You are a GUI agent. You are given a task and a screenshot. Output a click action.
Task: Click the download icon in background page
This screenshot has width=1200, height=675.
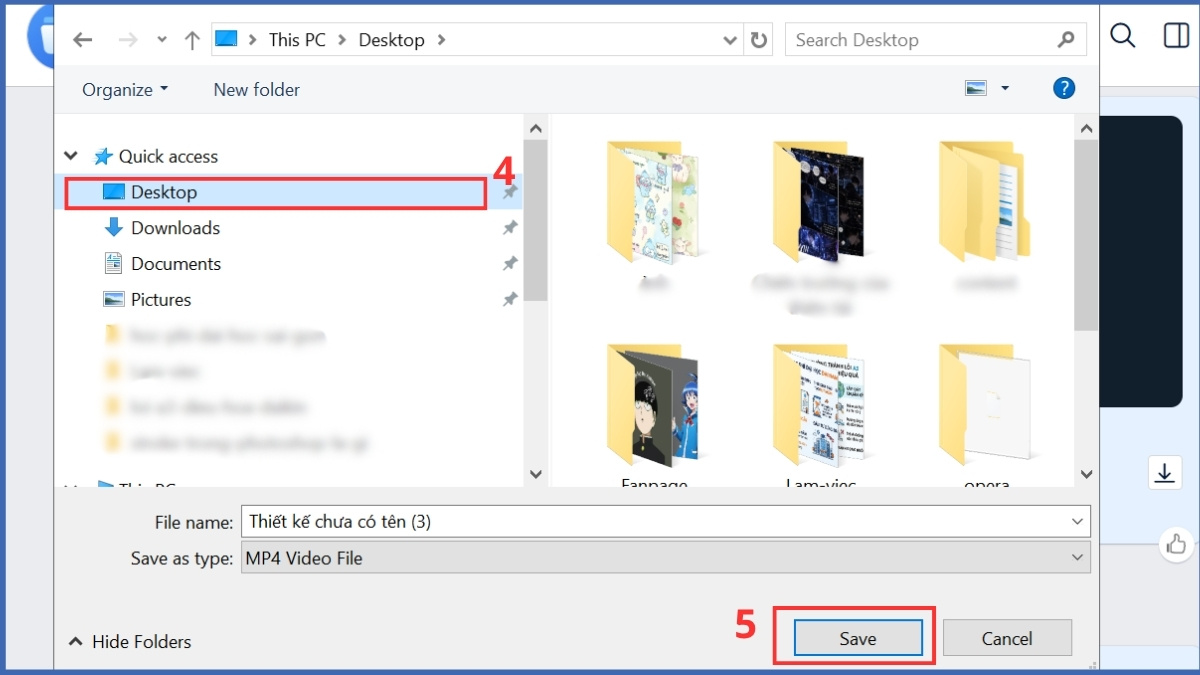point(1164,472)
